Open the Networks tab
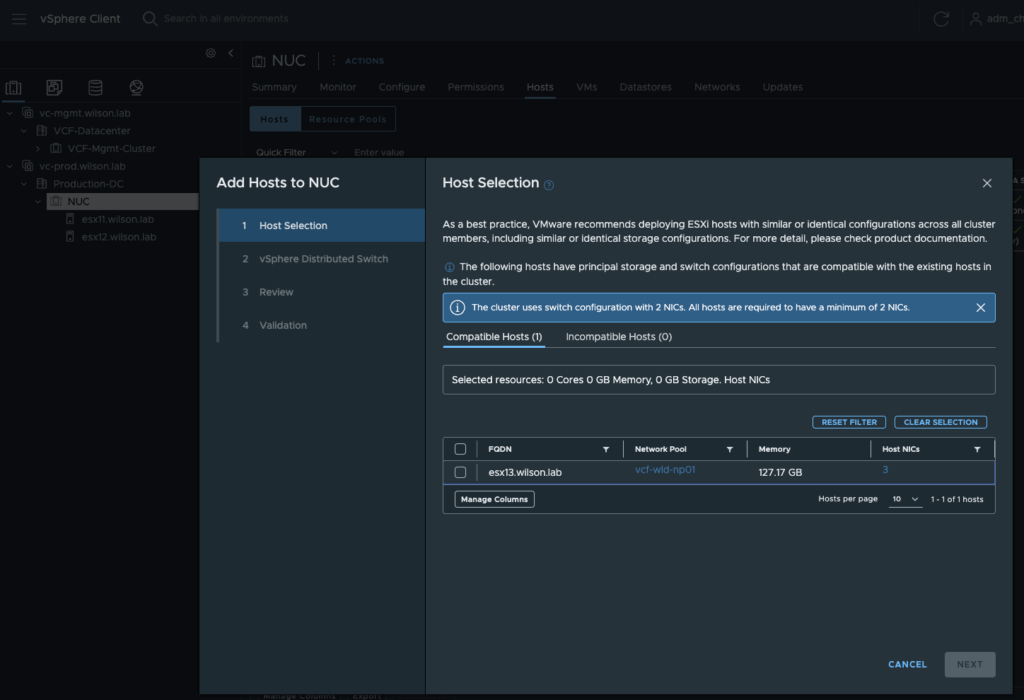 click(717, 87)
